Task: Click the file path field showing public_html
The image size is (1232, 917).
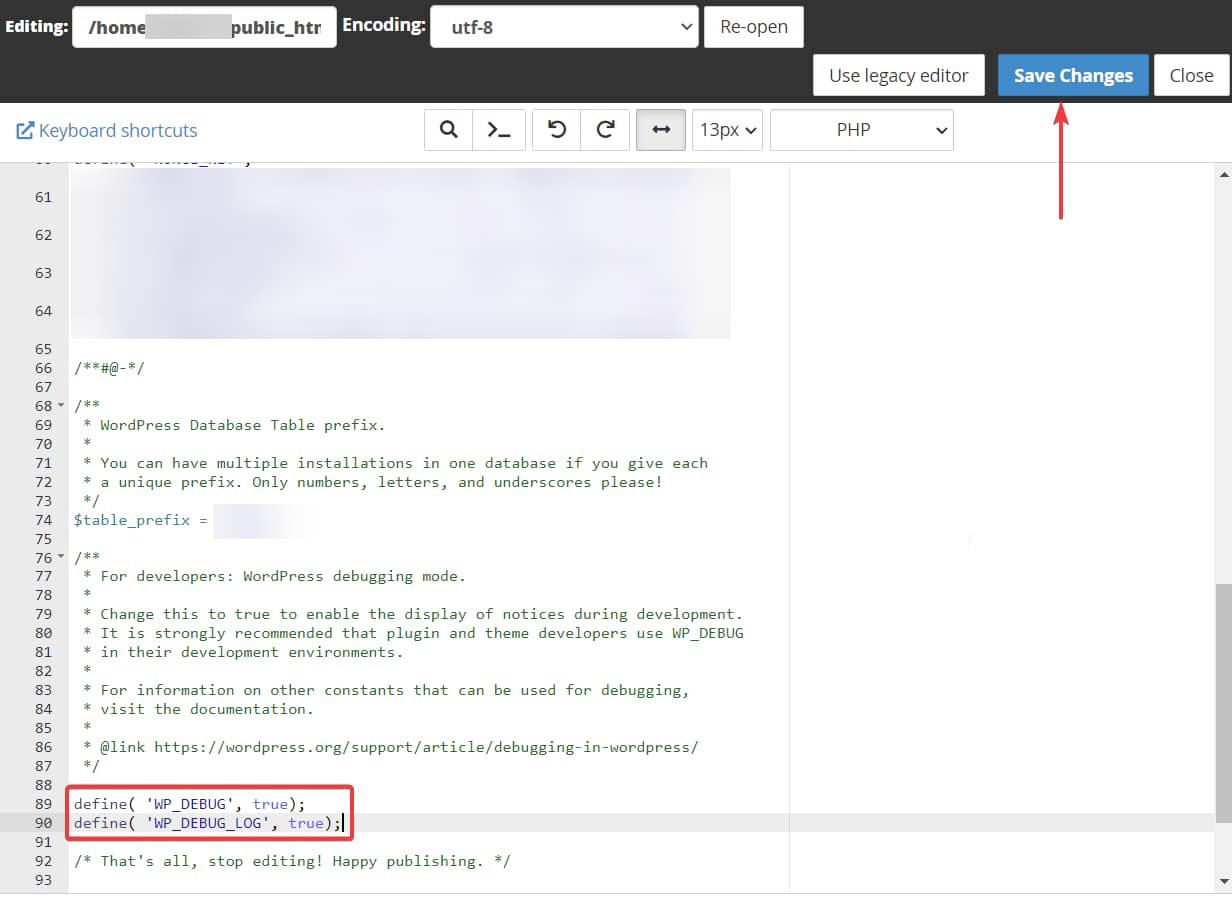Action: (x=204, y=26)
